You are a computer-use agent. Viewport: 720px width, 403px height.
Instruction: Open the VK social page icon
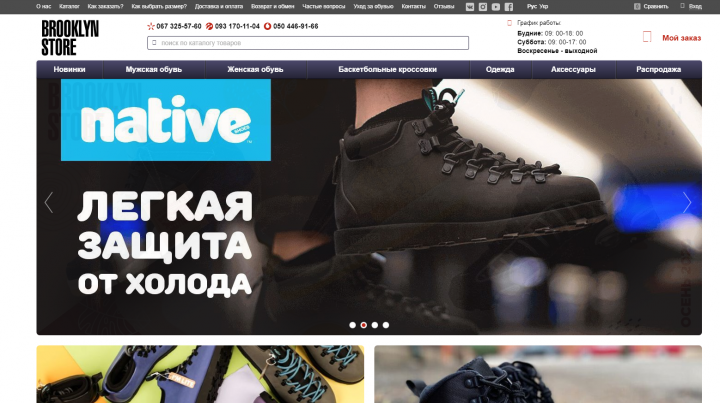click(470, 7)
